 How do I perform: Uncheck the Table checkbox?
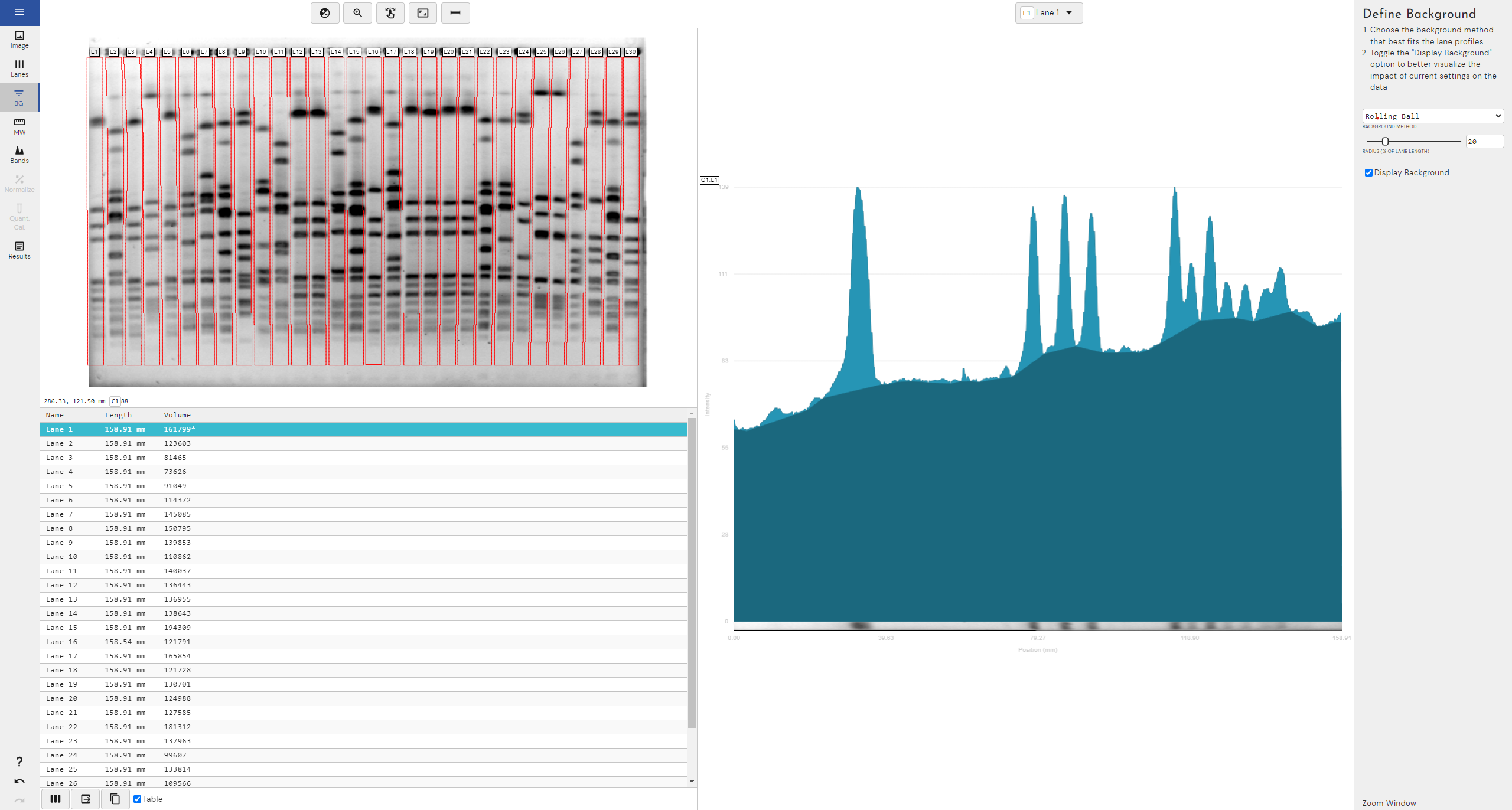[138, 799]
